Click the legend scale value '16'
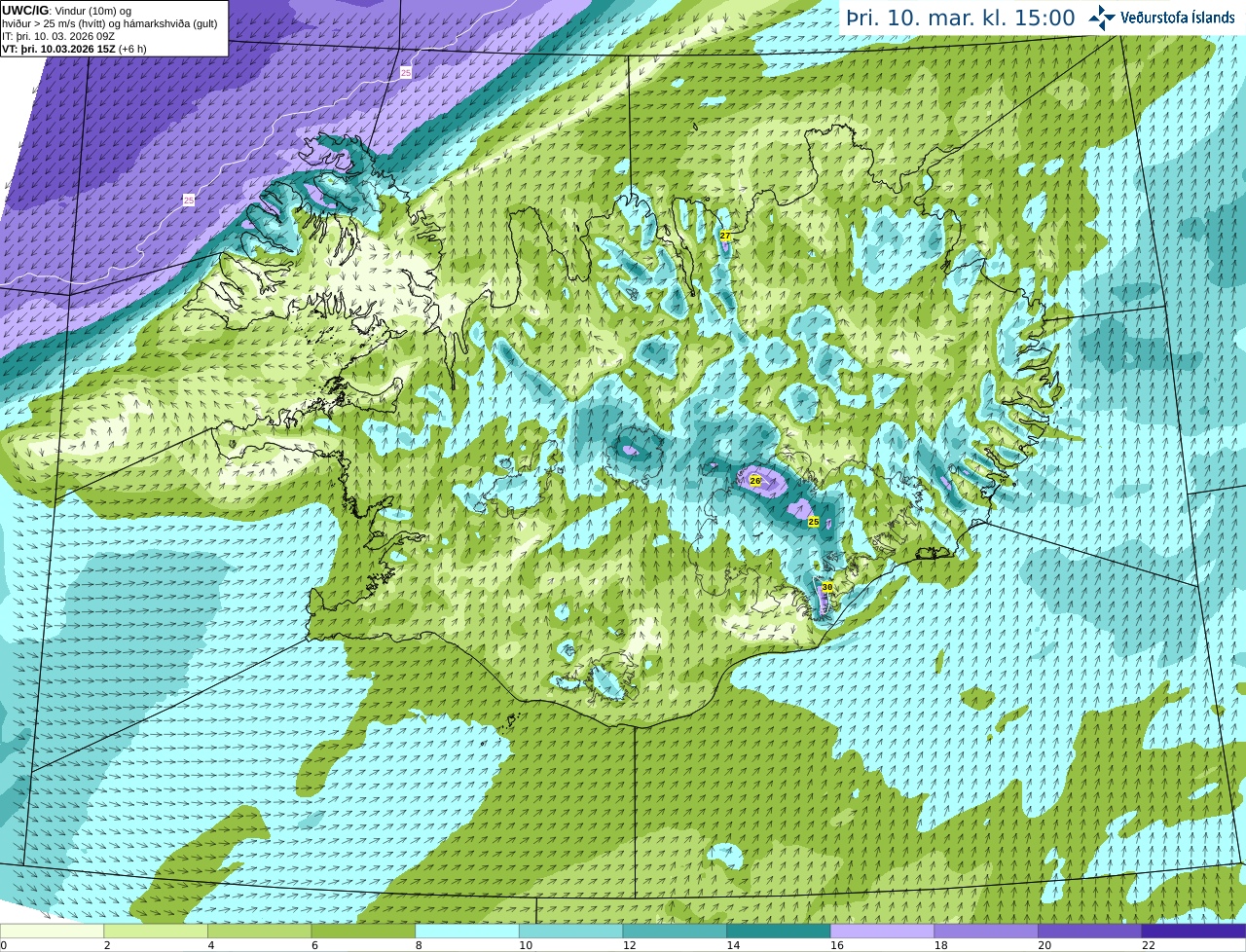 tap(837, 945)
